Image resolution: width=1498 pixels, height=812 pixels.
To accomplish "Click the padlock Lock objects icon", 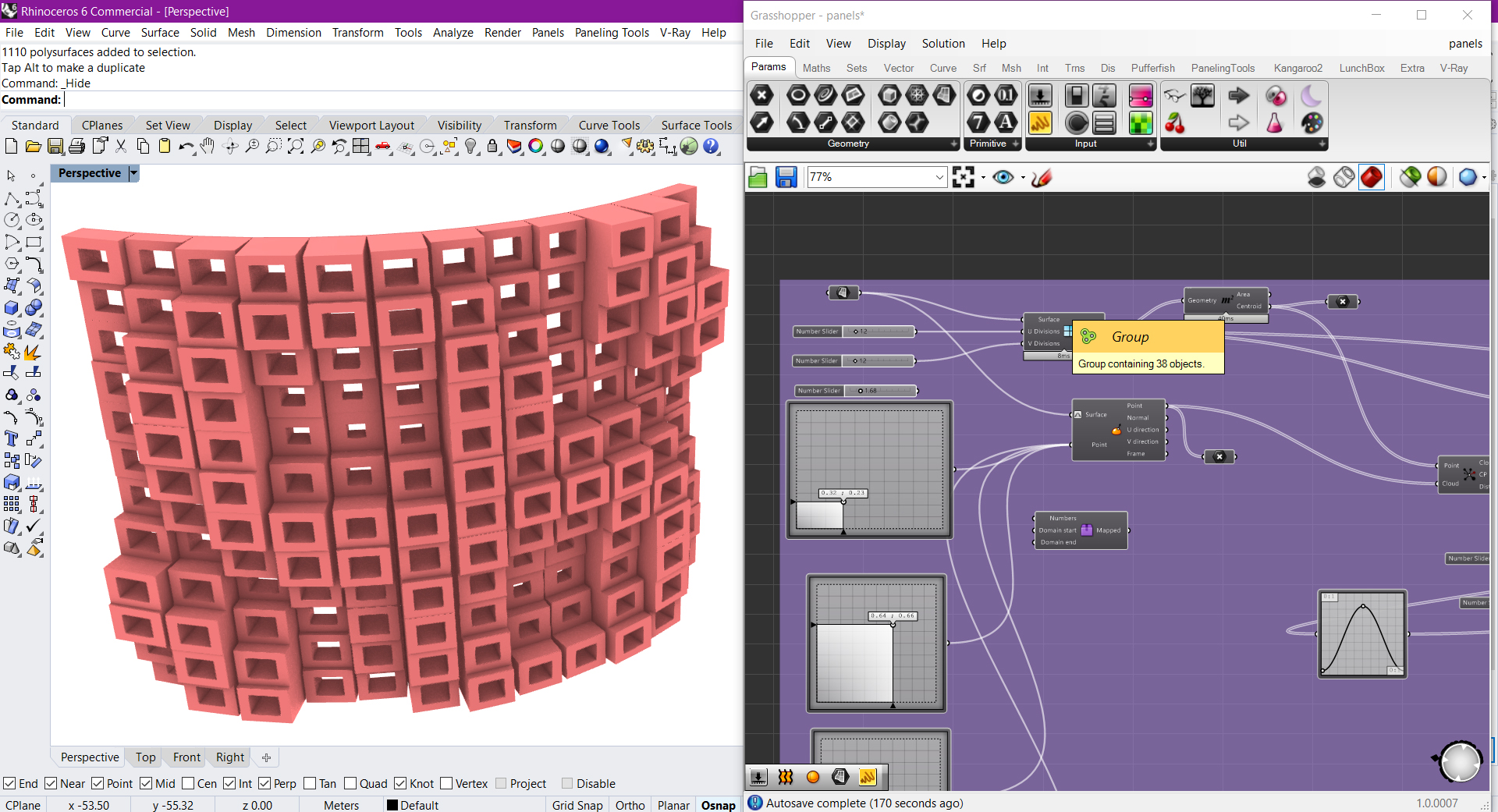I will pyautogui.click(x=492, y=147).
